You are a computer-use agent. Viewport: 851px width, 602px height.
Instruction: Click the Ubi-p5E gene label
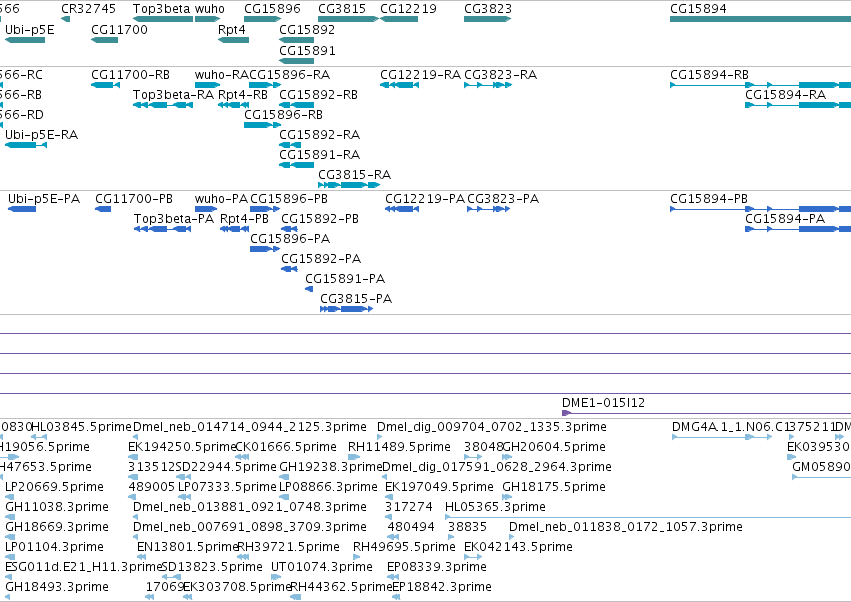30,30
